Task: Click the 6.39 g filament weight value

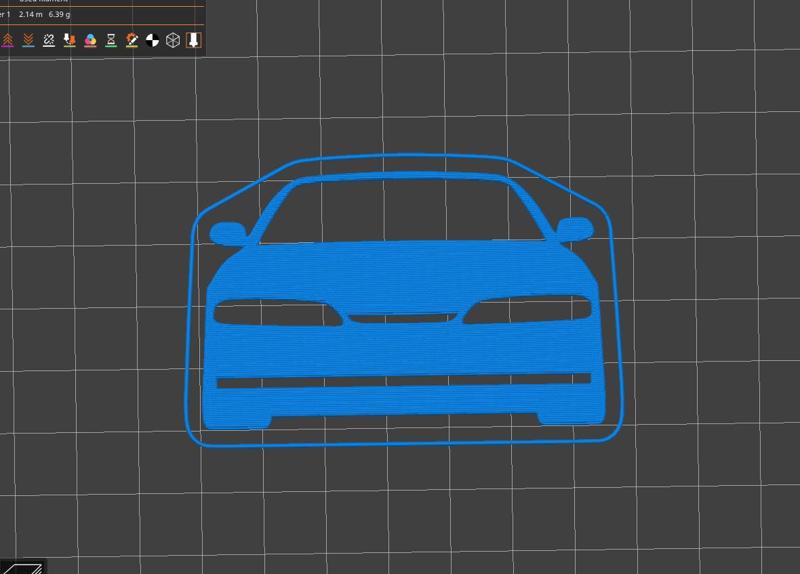Action: coord(59,14)
